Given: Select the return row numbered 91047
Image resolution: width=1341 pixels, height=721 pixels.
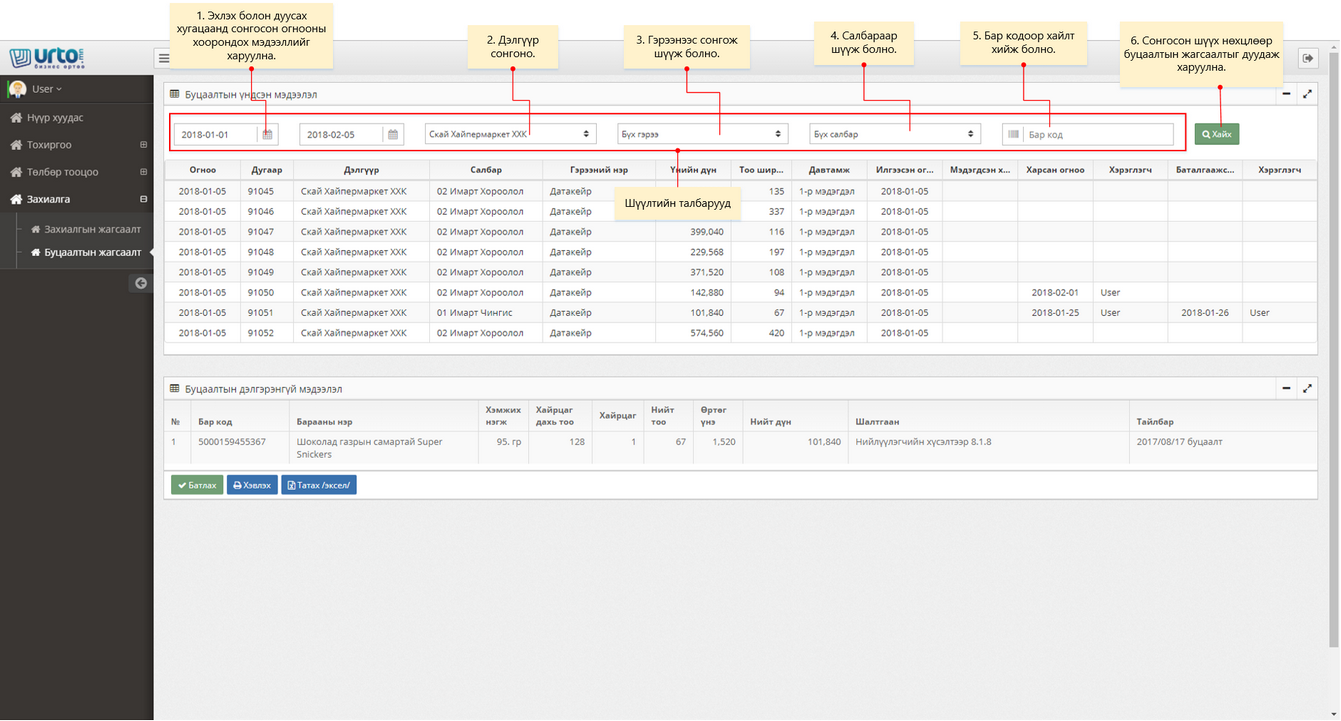Looking at the screenshot, I should click(x=741, y=231).
